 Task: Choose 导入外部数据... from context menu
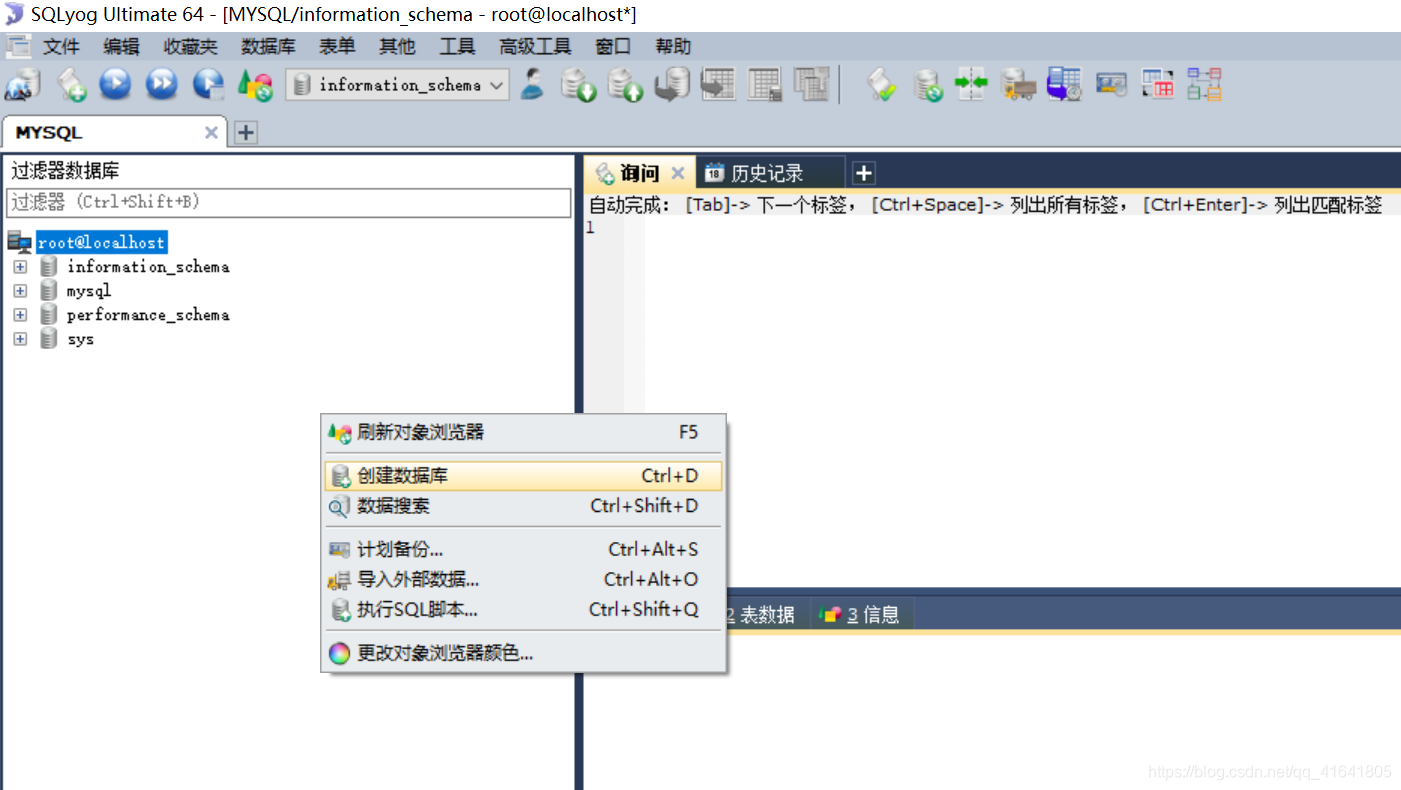[x=523, y=579]
